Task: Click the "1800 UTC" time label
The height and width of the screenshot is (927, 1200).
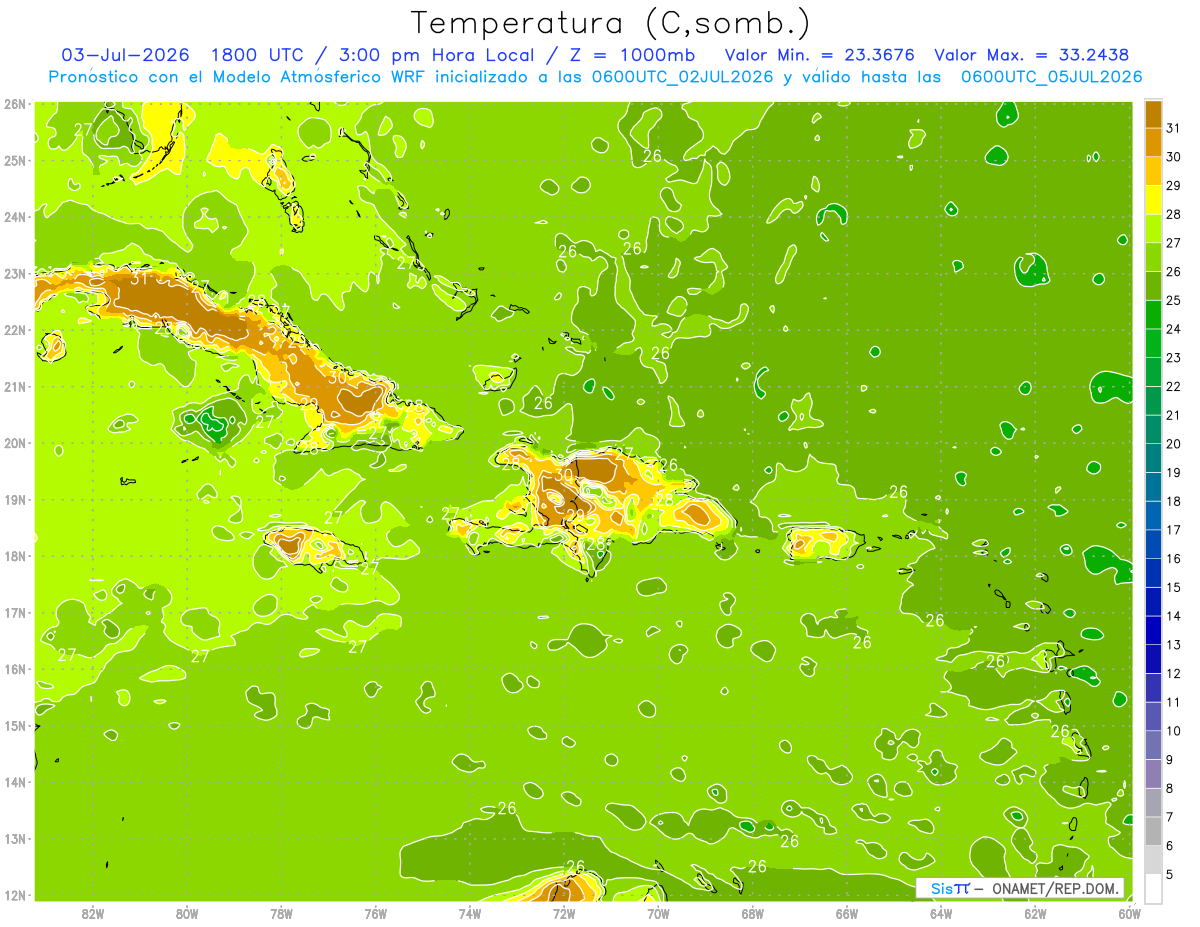Action: (256, 55)
